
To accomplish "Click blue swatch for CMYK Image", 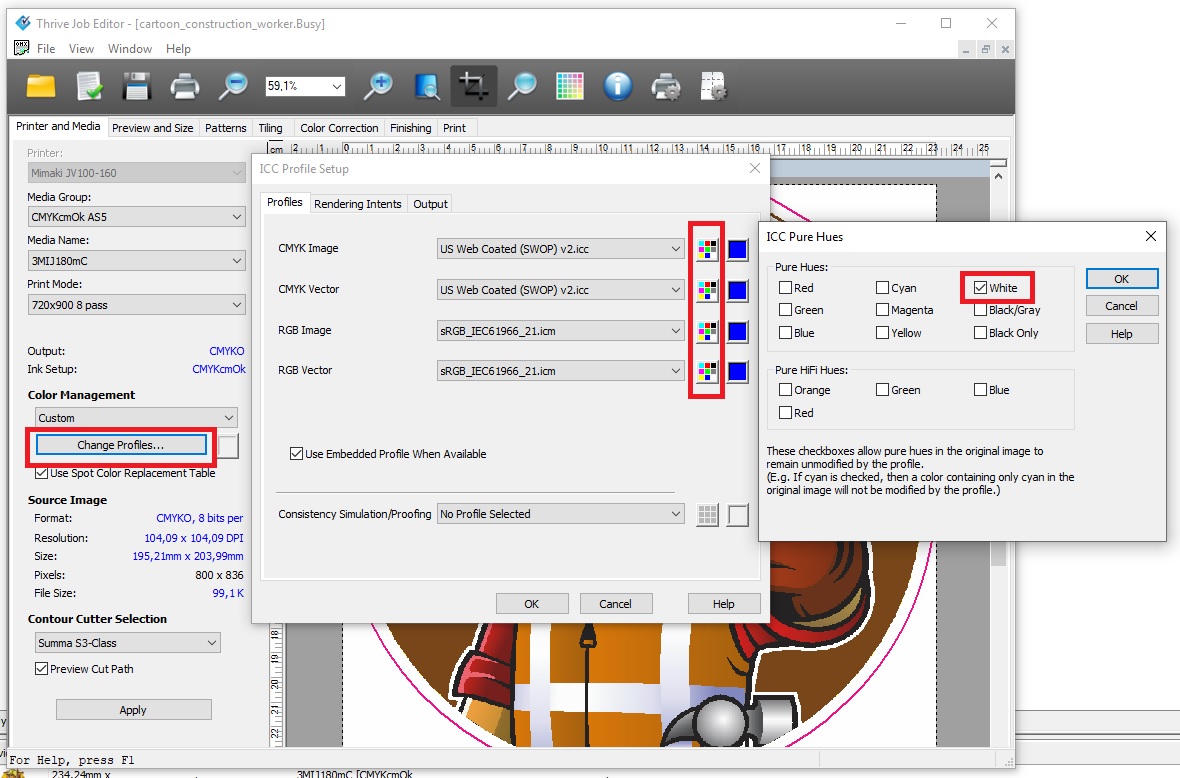I will click(738, 249).
